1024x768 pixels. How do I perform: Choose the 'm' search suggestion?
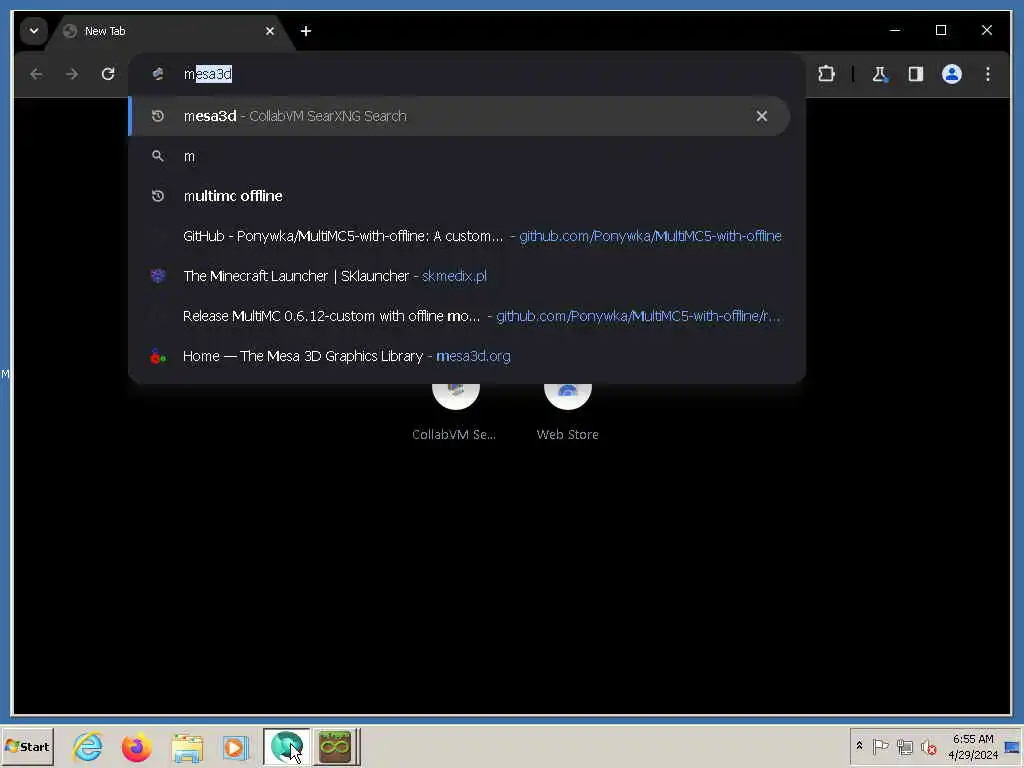459,156
